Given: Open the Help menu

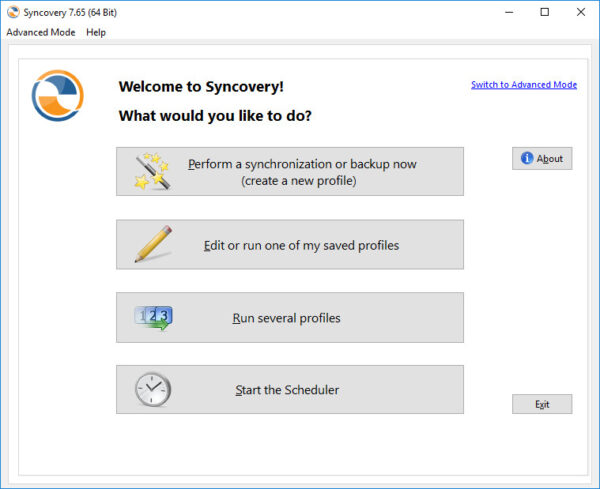Looking at the screenshot, I should (96, 32).
